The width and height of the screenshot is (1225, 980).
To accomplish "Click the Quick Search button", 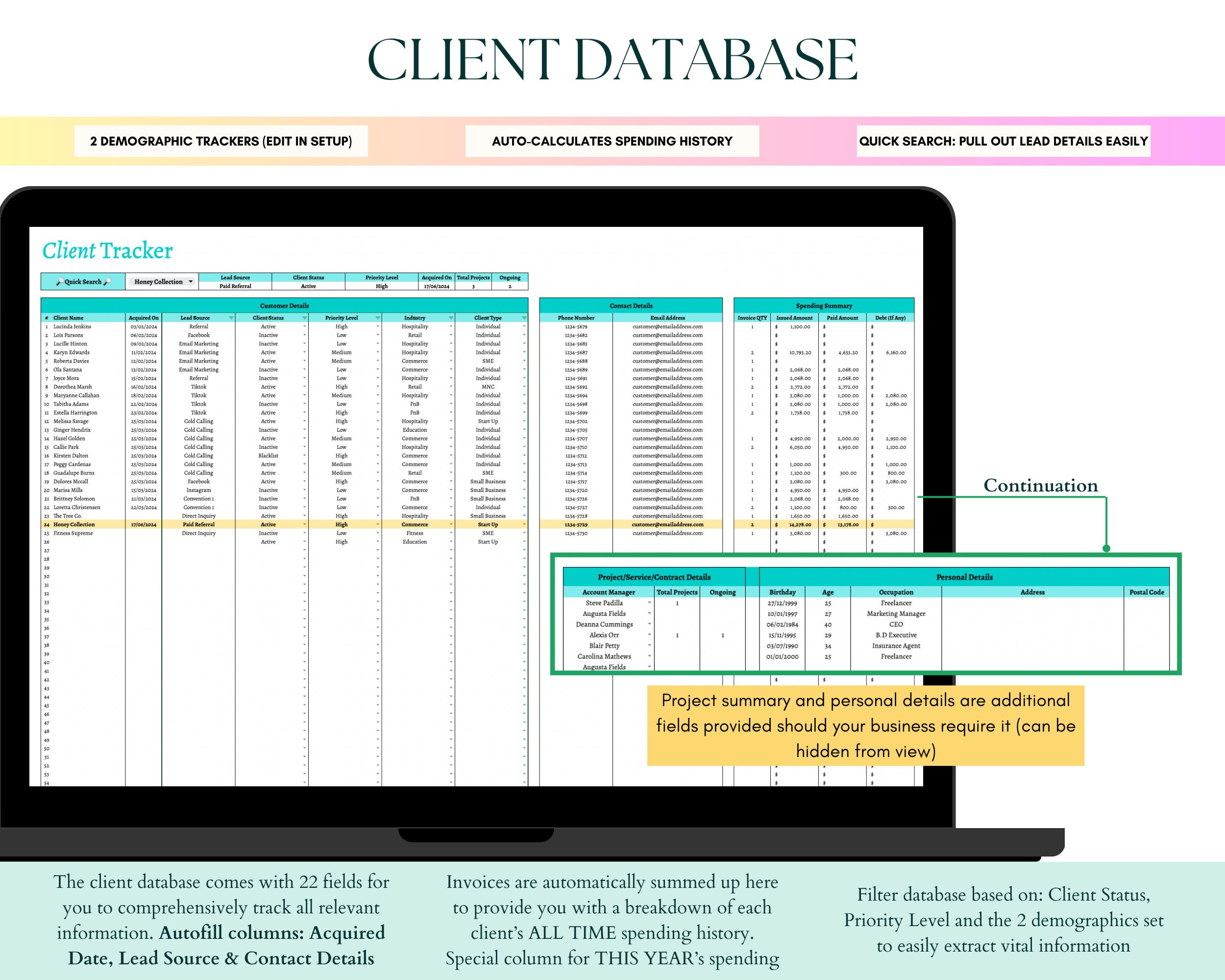I will 82,281.
